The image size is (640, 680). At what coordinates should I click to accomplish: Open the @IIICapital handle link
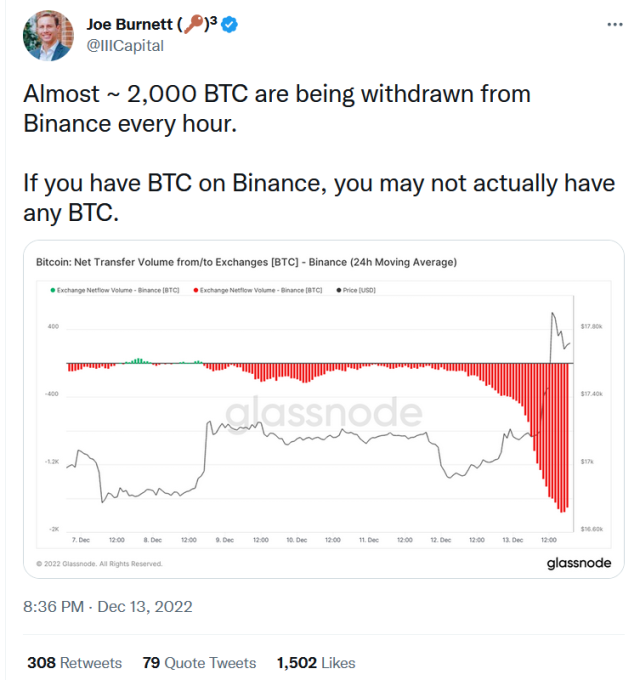click(125, 46)
